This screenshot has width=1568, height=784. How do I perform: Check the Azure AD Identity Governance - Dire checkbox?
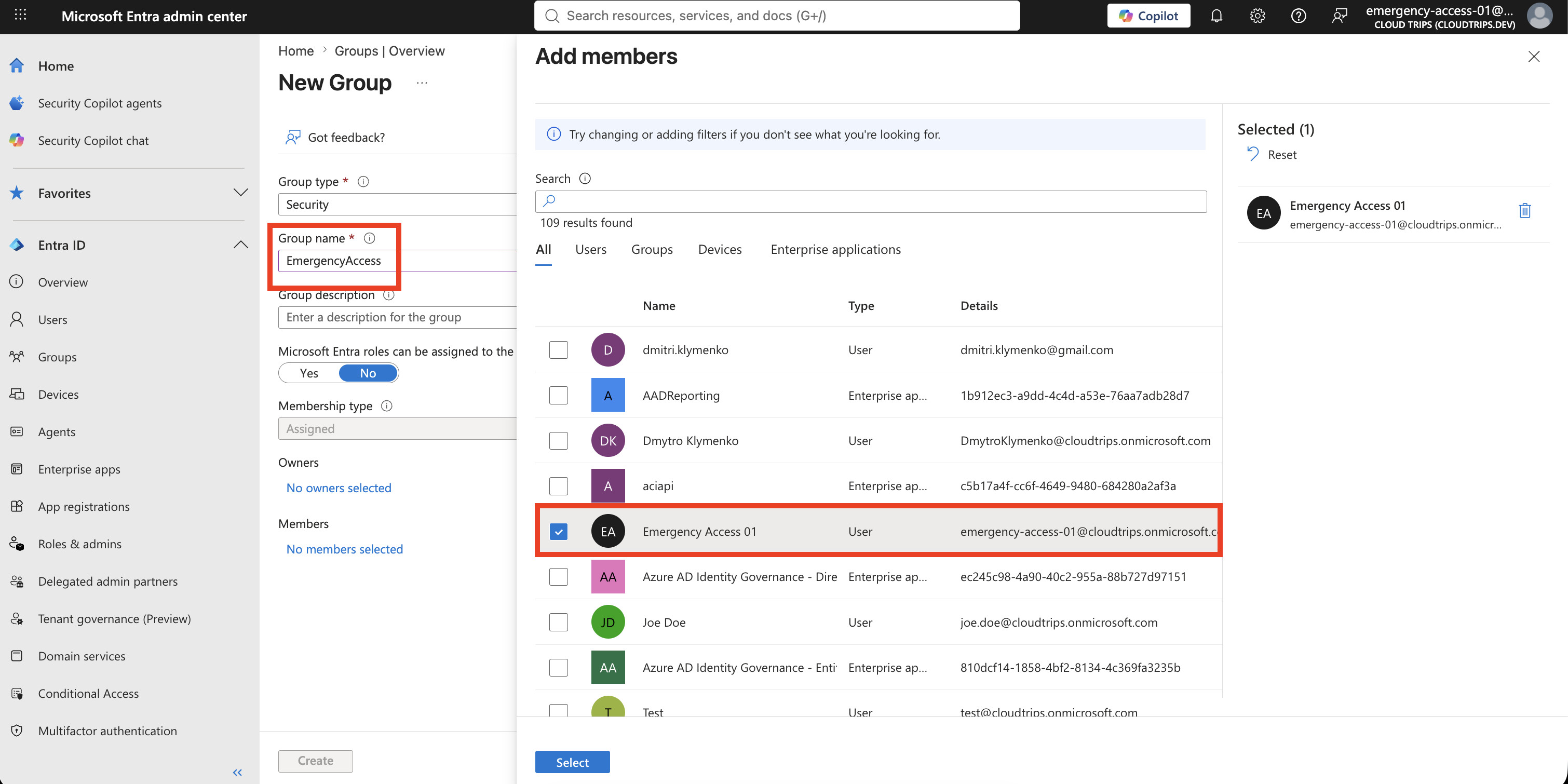(558, 576)
